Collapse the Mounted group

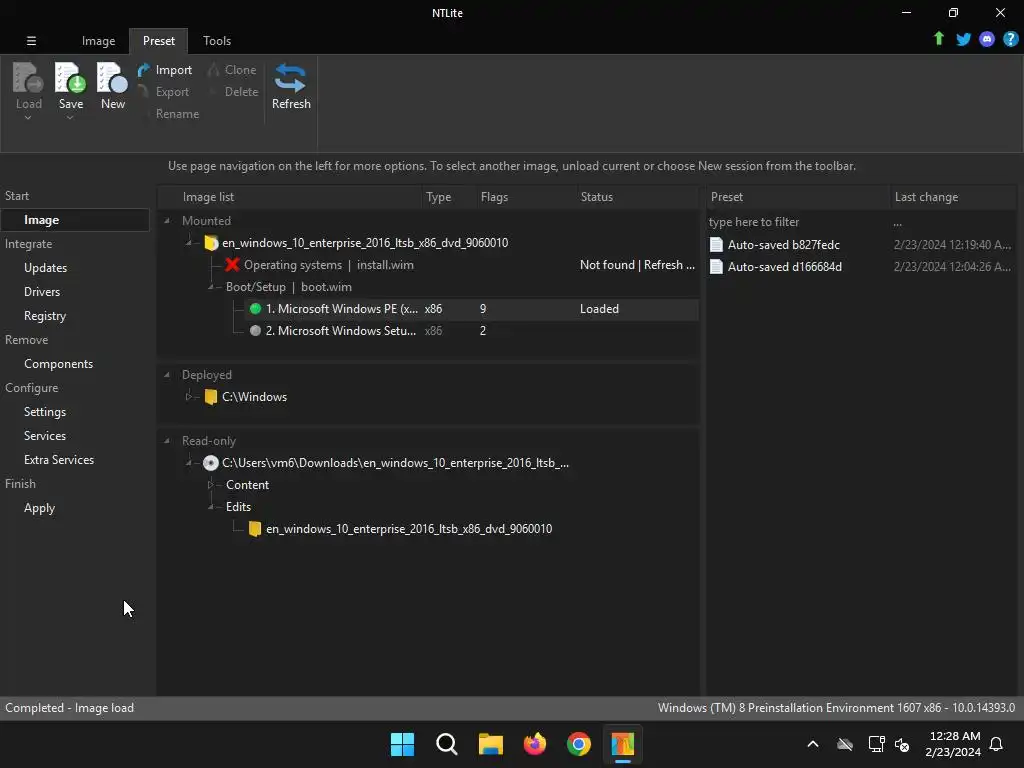pyautogui.click(x=167, y=221)
